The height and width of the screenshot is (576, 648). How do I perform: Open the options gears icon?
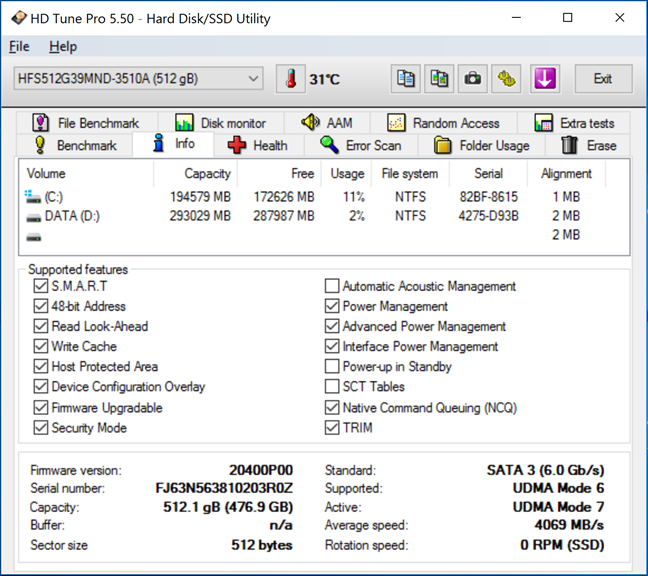tap(506, 79)
